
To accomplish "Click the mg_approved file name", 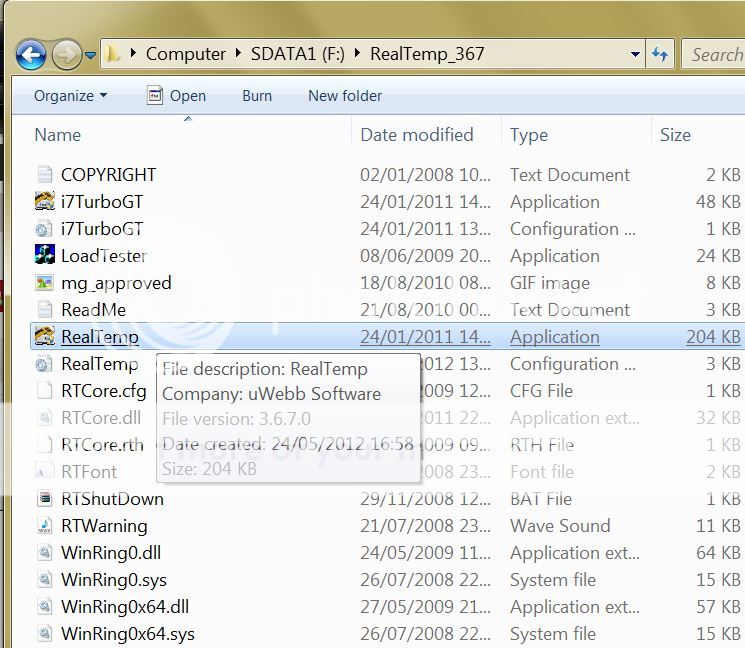I will point(116,284).
